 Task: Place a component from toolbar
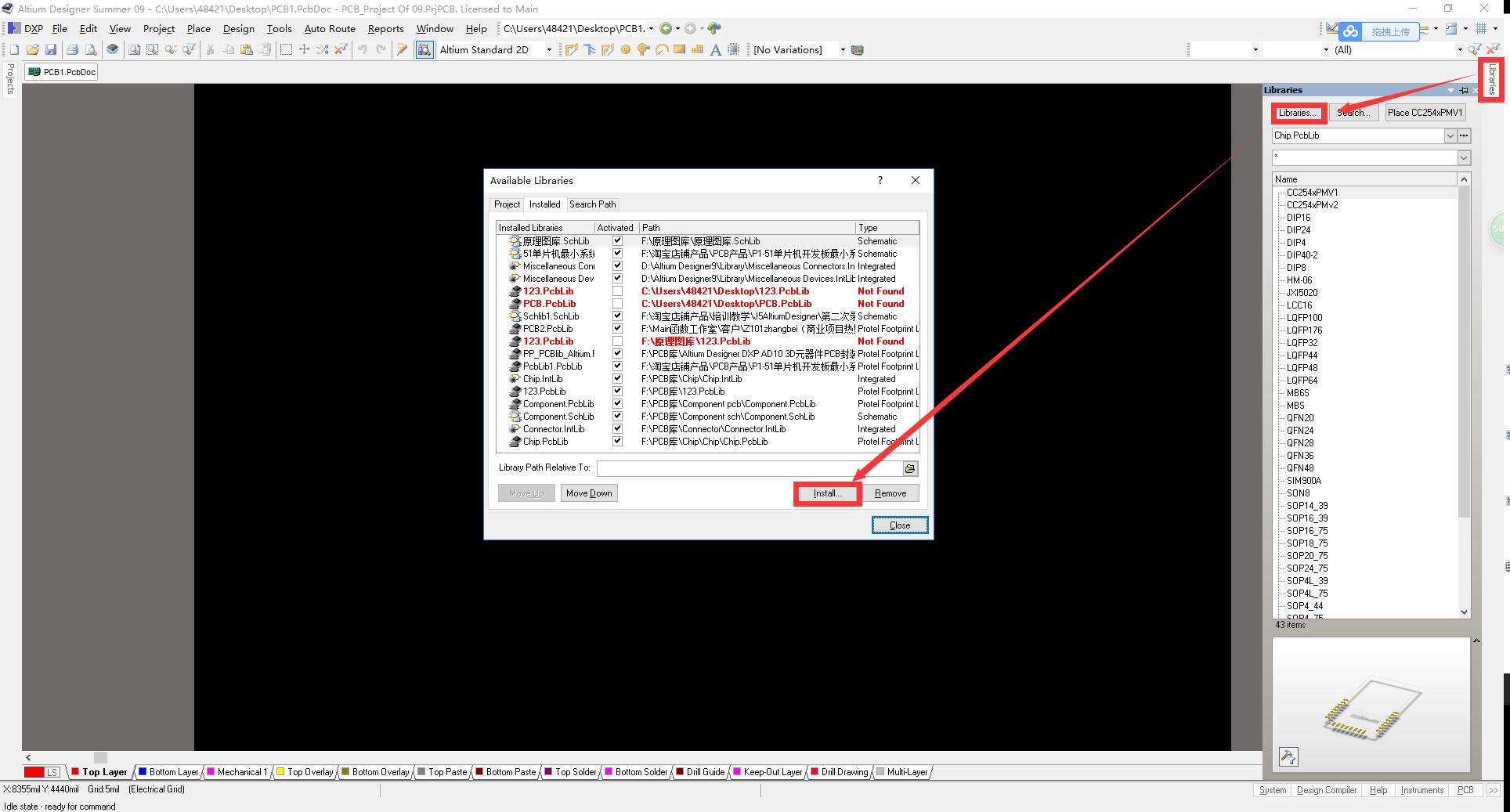click(x=734, y=49)
